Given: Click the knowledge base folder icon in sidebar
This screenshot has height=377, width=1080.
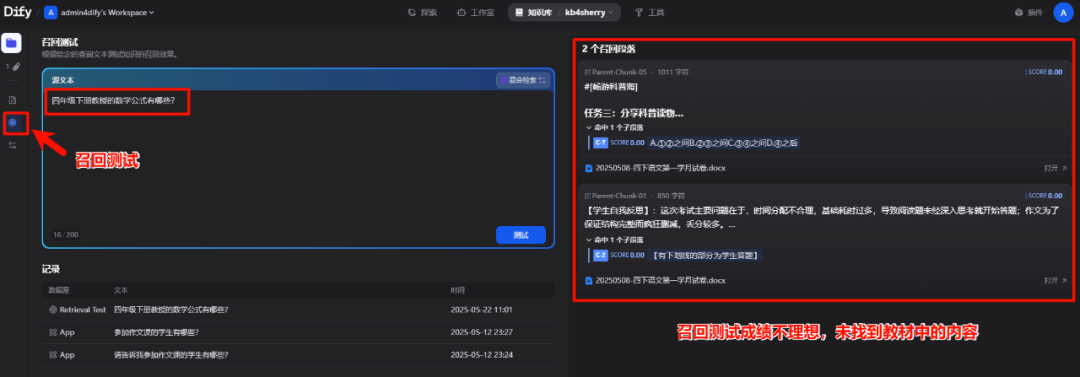Looking at the screenshot, I should click(11, 43).
